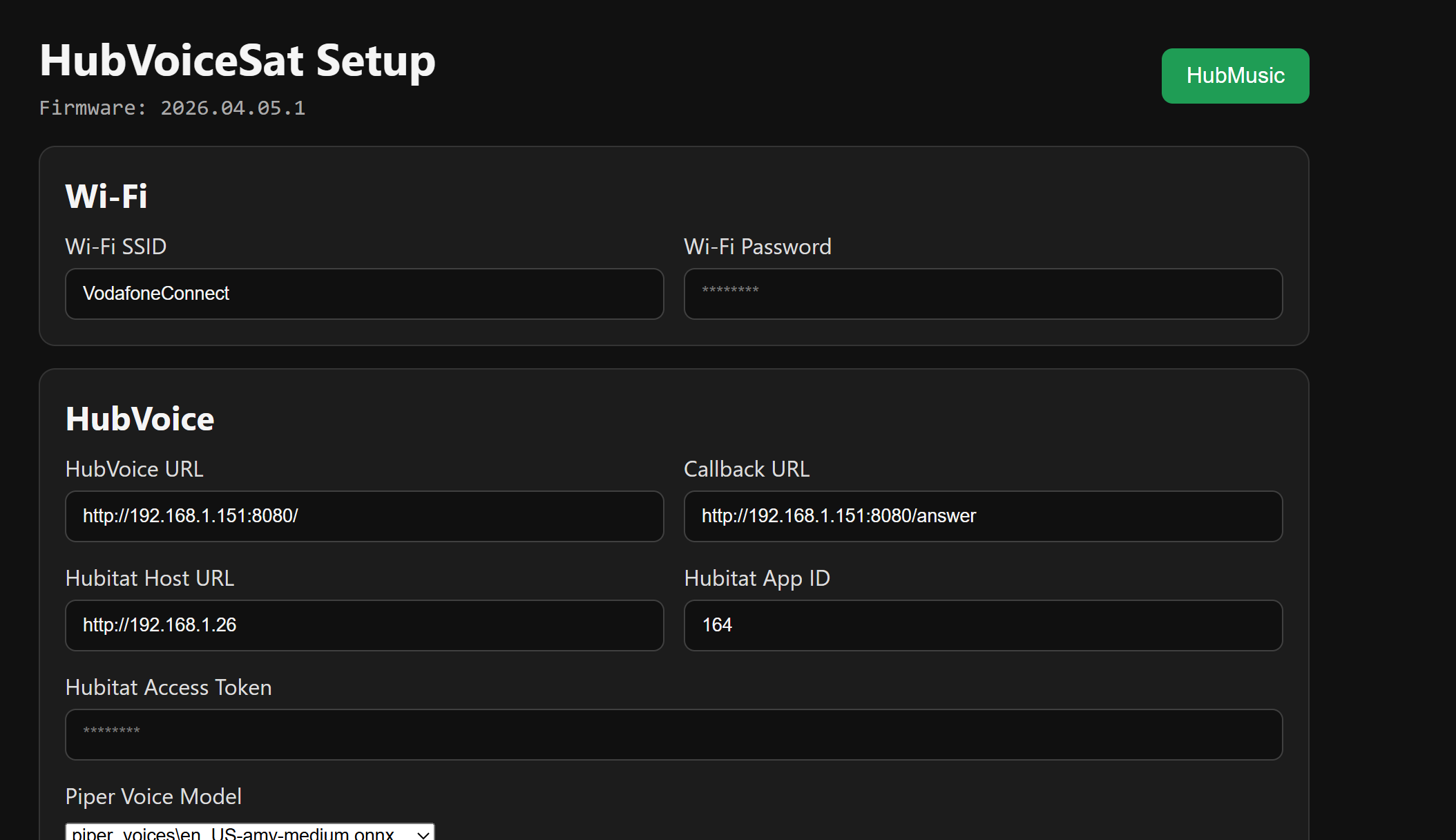The height and width of the screenshot is (840, 1456).
Task: Open the HubMusic page button
Action: 1235,76
